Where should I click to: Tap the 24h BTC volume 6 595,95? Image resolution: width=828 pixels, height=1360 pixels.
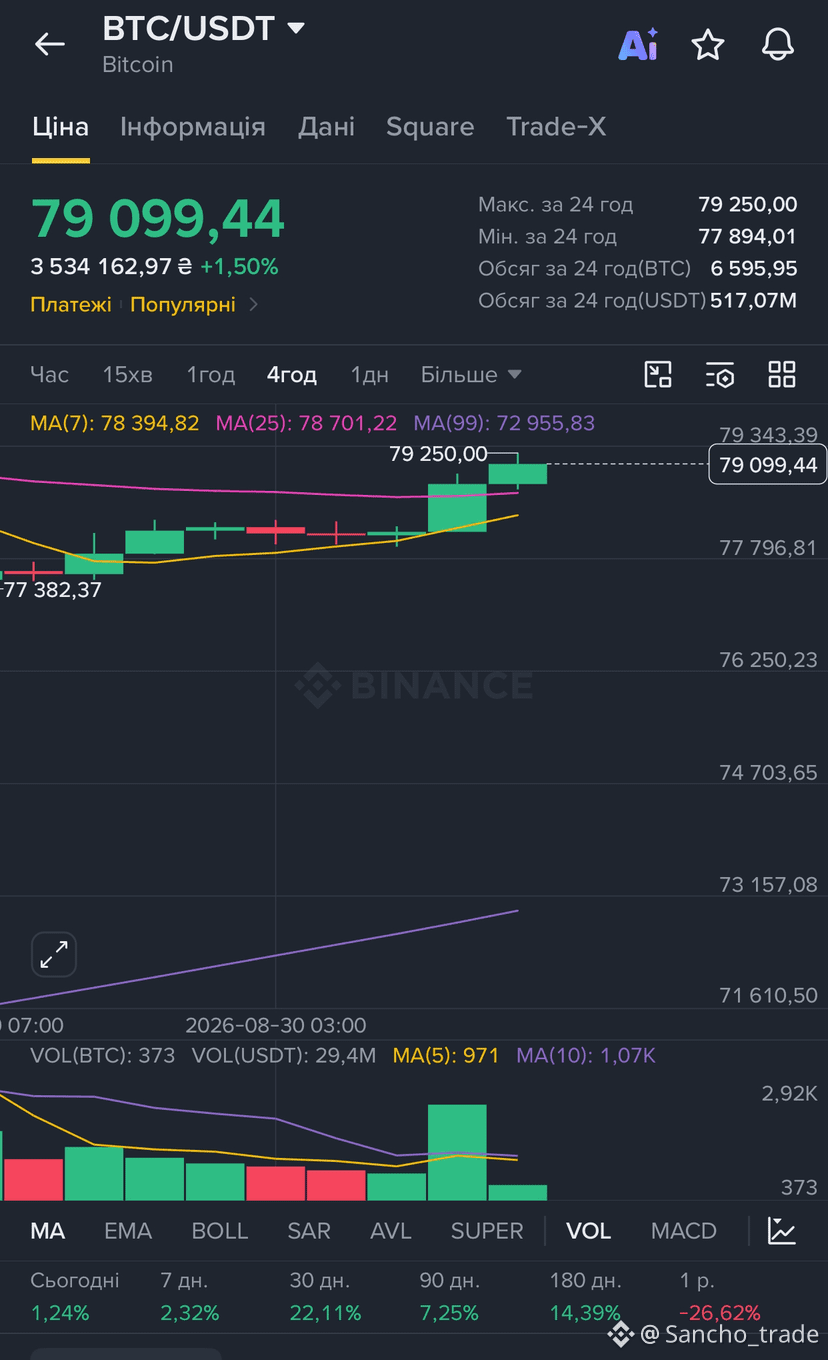click(754, 269)
